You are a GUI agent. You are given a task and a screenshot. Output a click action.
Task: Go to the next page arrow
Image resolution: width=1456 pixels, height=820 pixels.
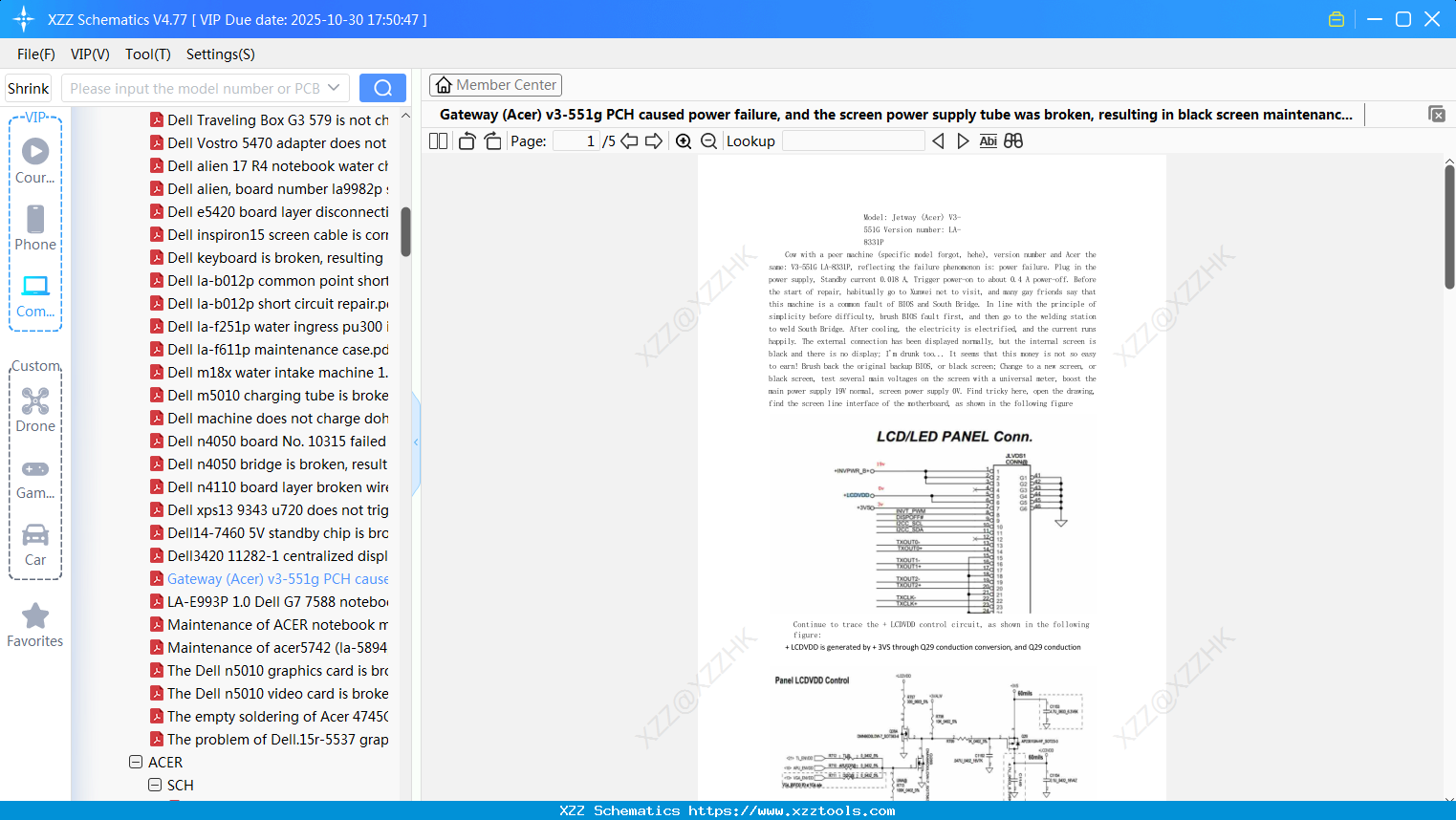[654, 140]
